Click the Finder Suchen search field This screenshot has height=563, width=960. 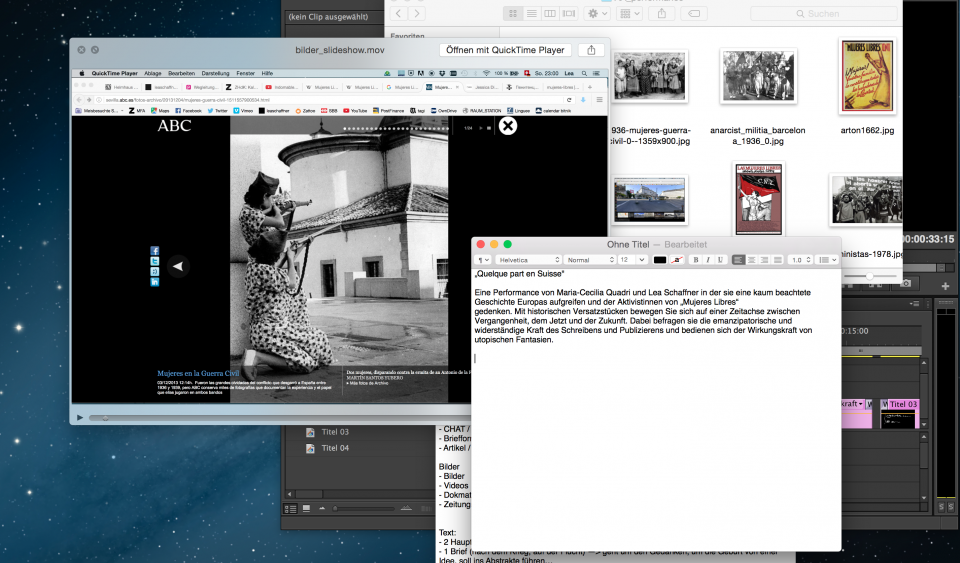click(825, 13)
